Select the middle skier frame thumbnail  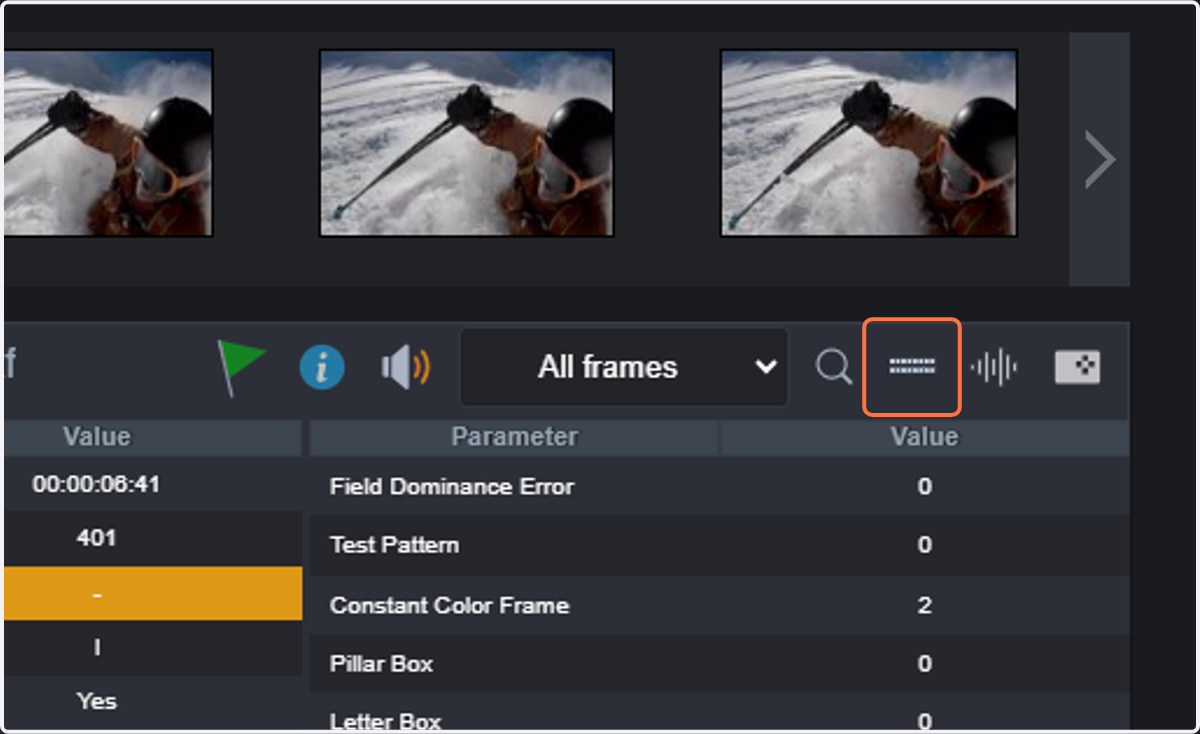(x=466, y=143)
